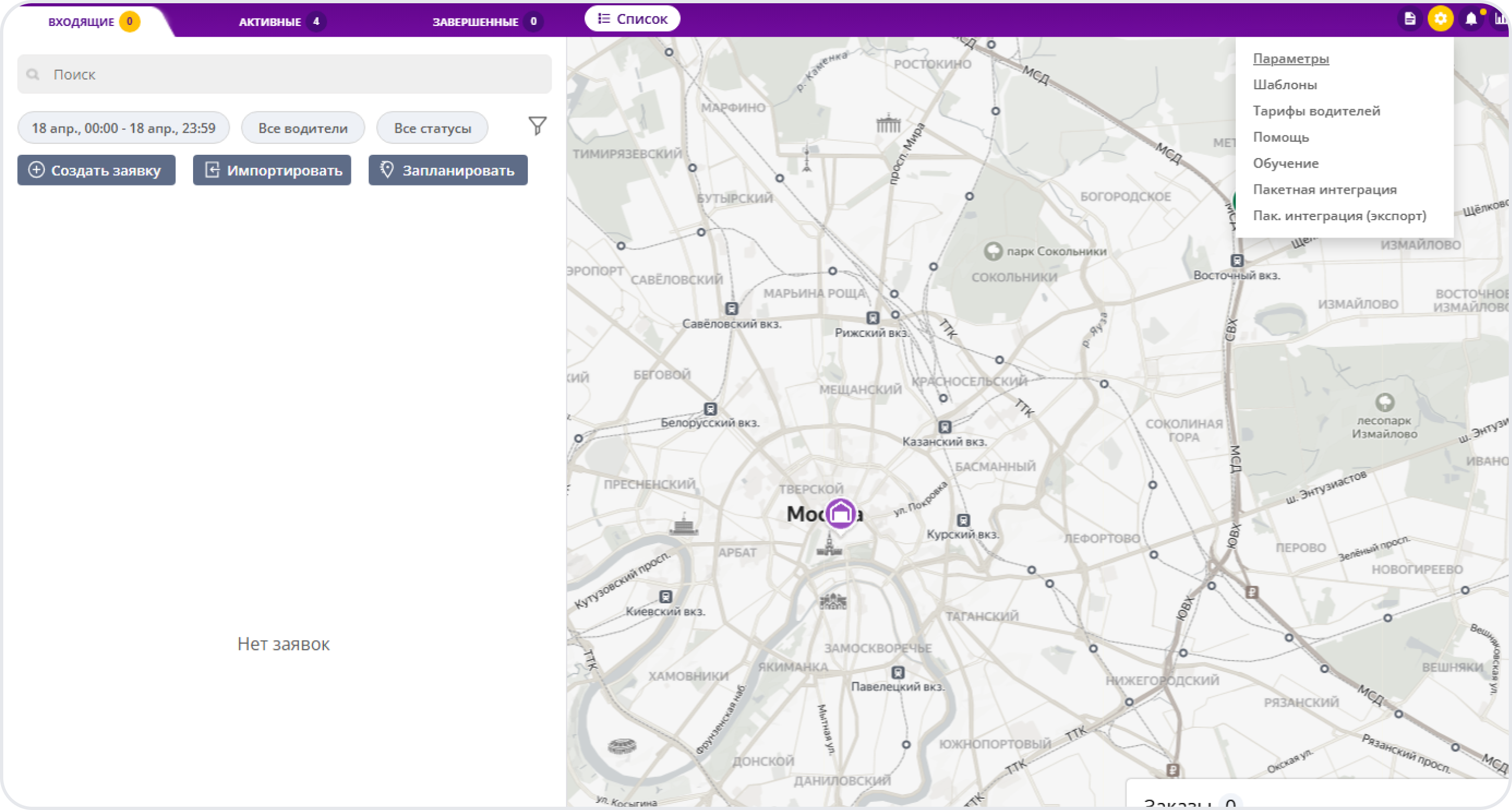The image size is (1512, 810).
Task: Open the documents report icon
Action: (1409, 19)
